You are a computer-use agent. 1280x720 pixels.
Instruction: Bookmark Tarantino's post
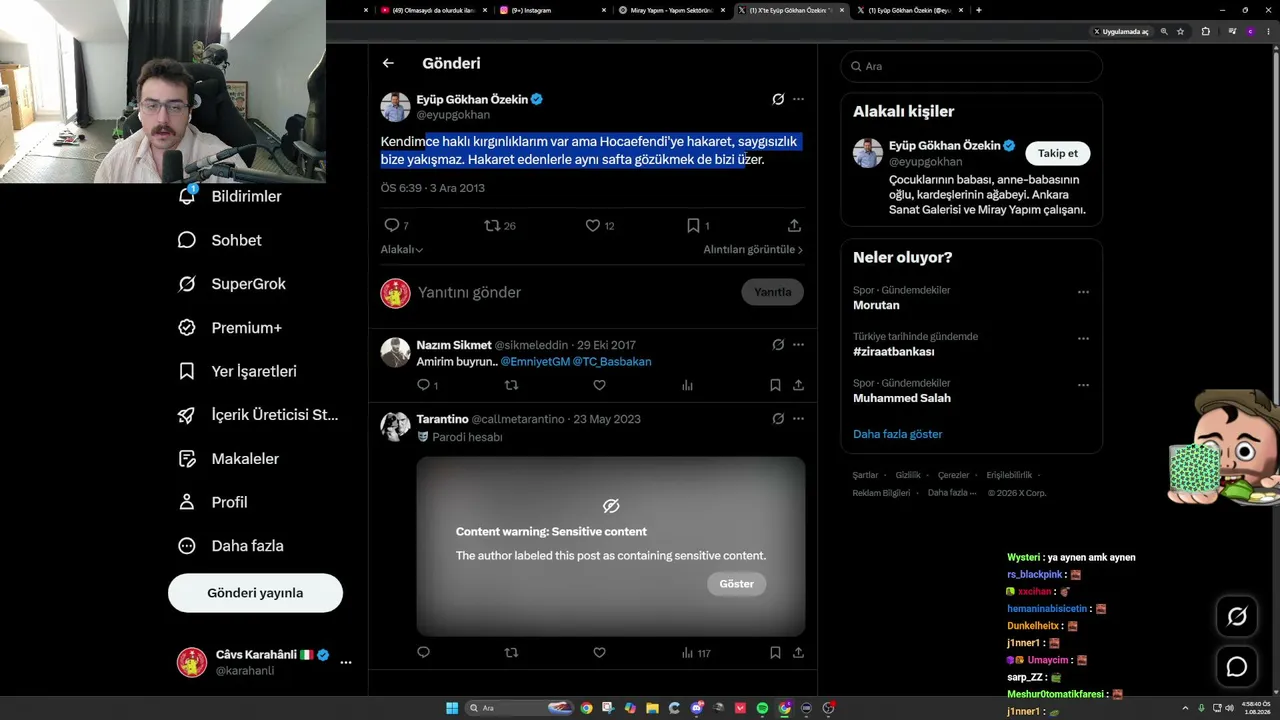(x=775, y=653)
